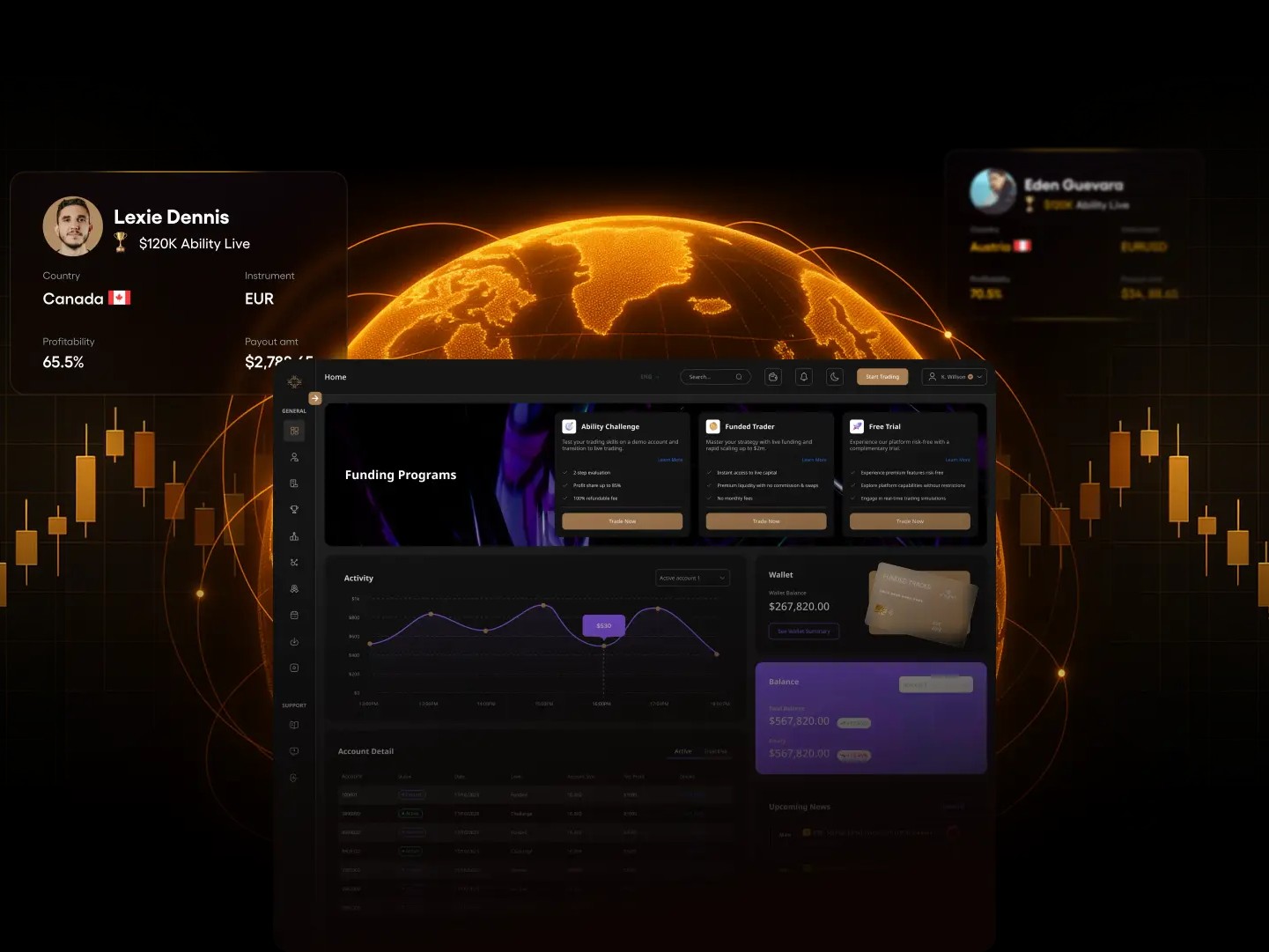Viewport: 1269px width, 952px height.
Task: Expand the K. Willson account menu
Action: click(x=954, y=376)
